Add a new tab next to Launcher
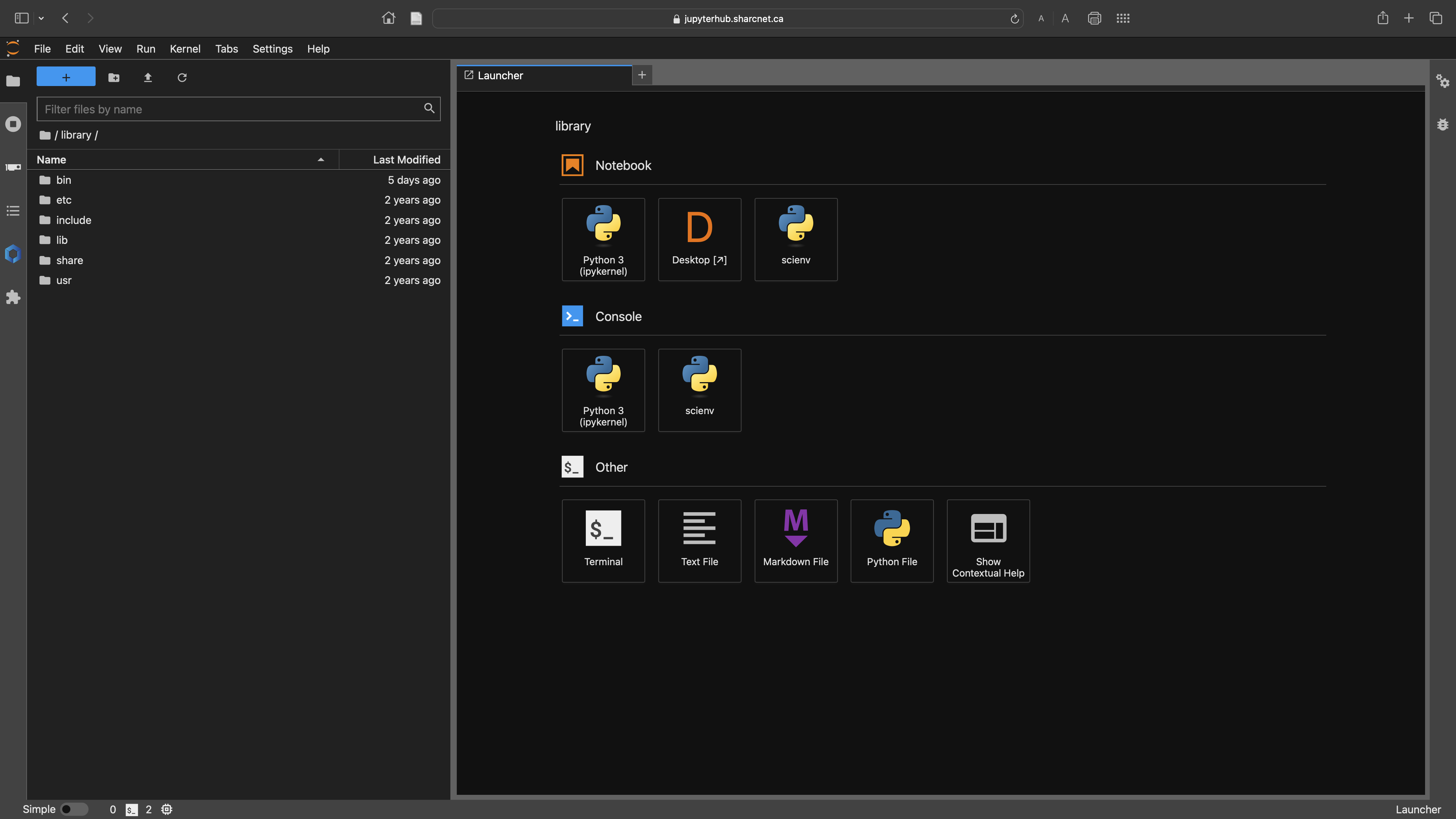Viewport: 1456px width, 819px height. click(642, 75)
